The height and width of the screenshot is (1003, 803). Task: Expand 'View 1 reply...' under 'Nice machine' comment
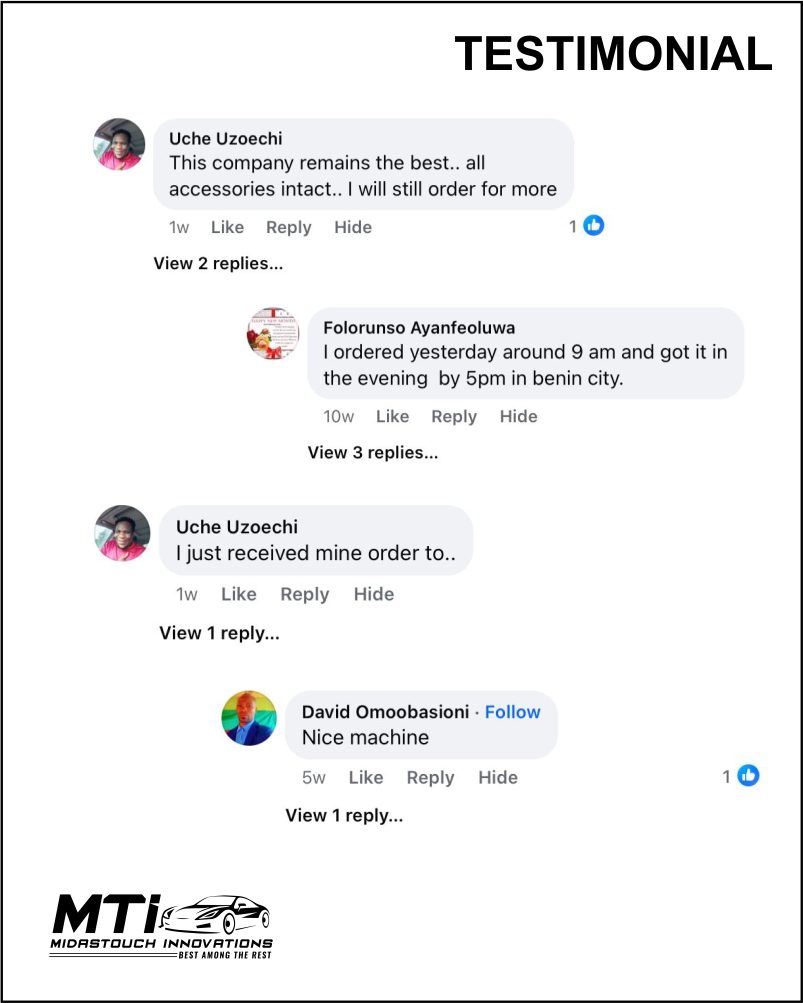click(x=344, y=816)
